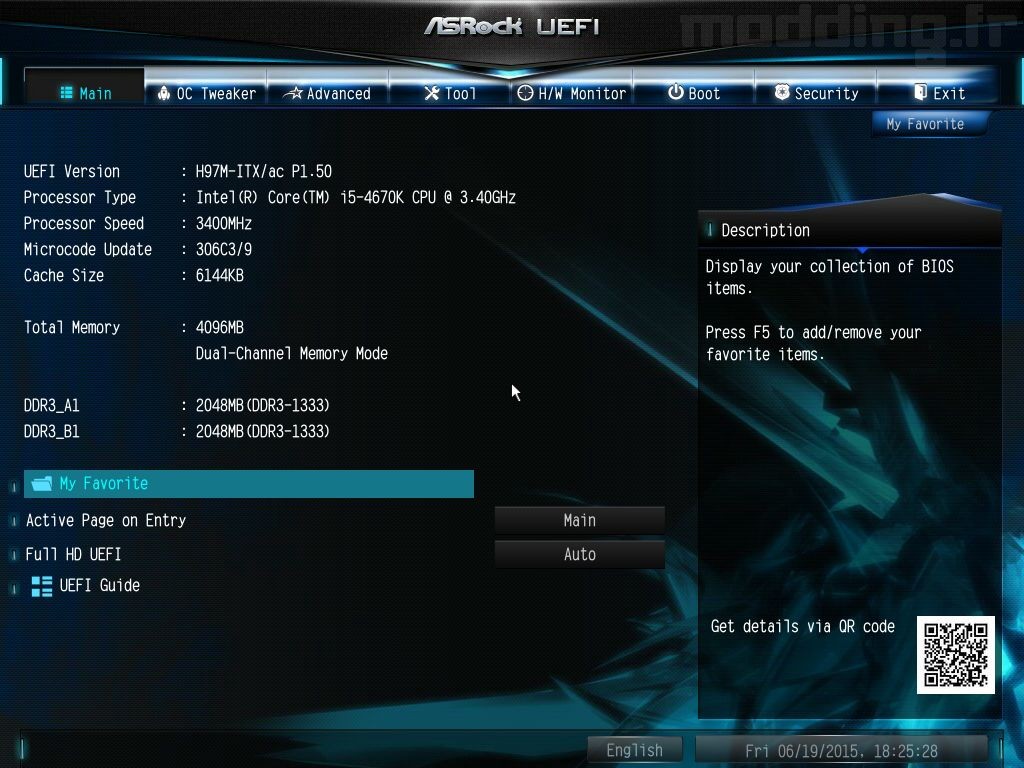Click the date and time display
Screen dimensions: 1024x768
841,750
